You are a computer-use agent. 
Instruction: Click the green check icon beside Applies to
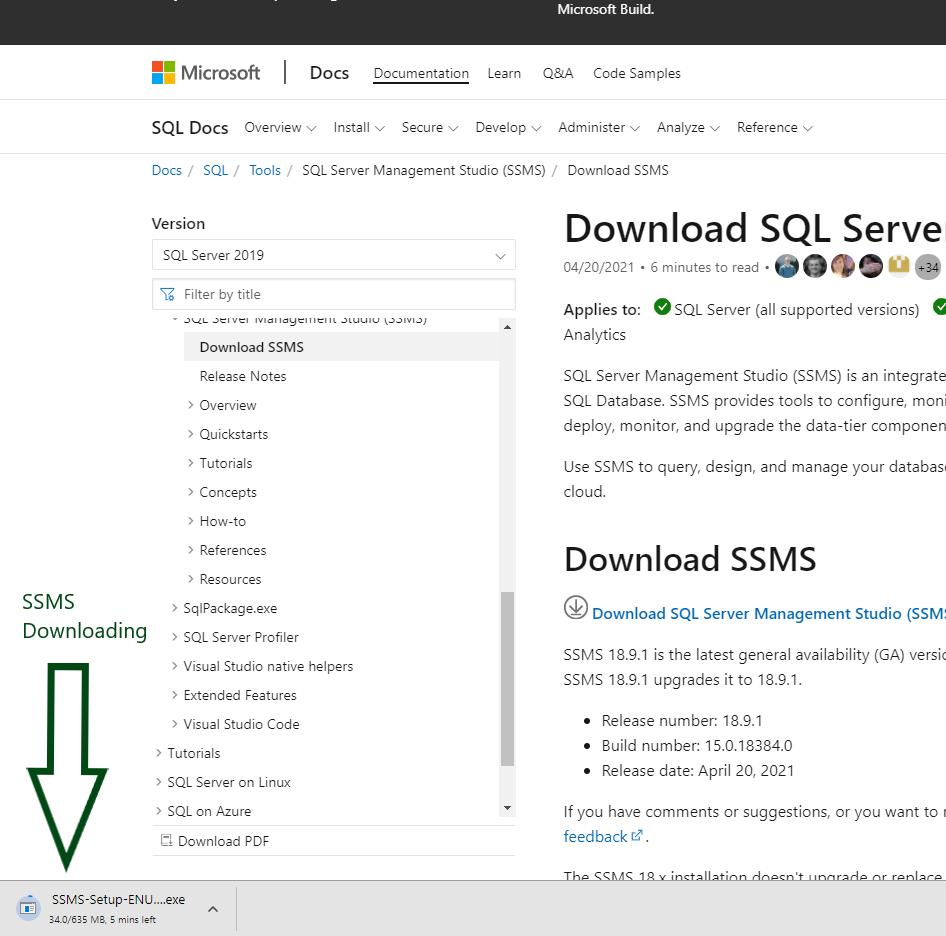click(662, 307)
